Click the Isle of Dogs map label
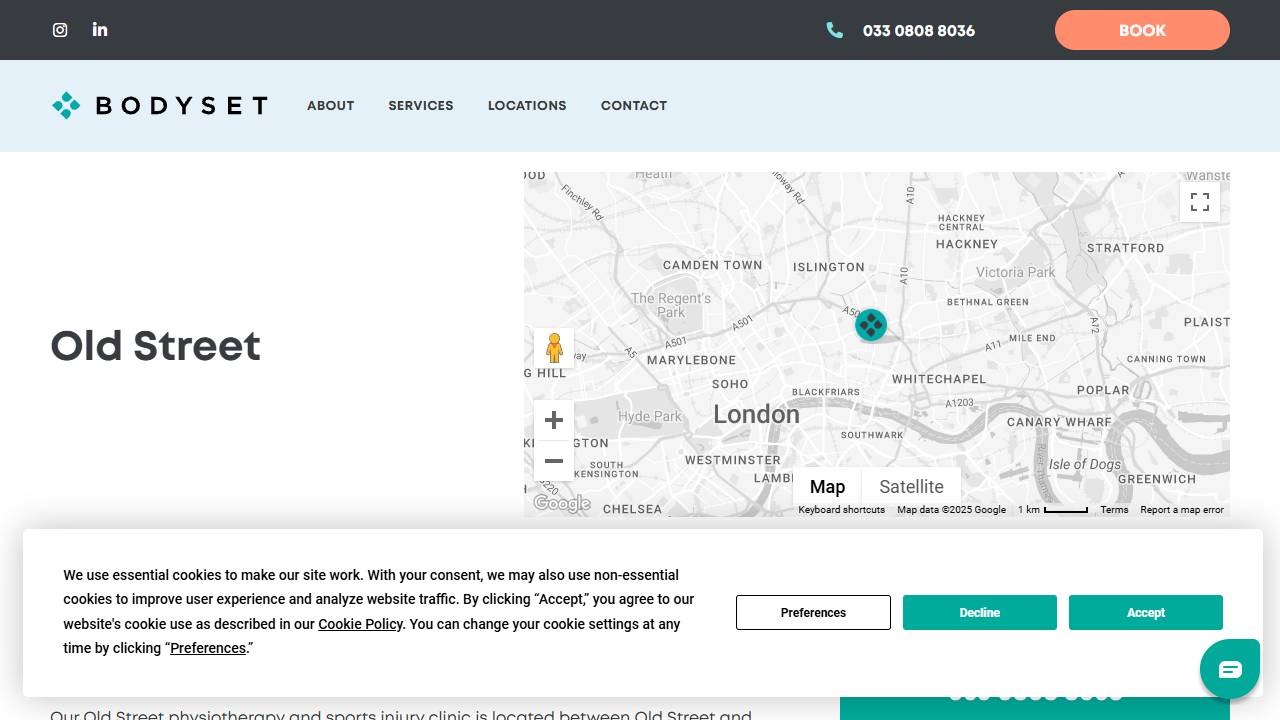The height and width of the screenshot is (720, 1280). (1085, 464)
